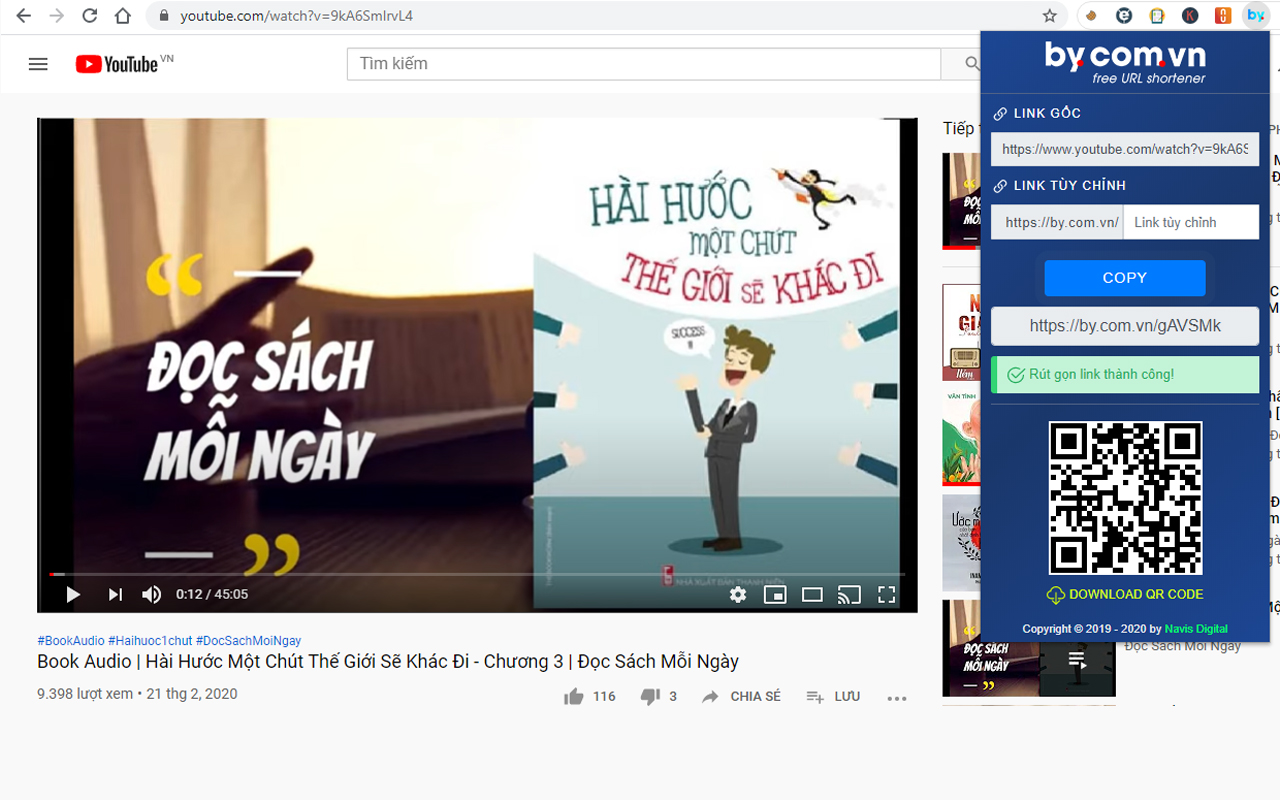Play the paused video

coord(72,594)
